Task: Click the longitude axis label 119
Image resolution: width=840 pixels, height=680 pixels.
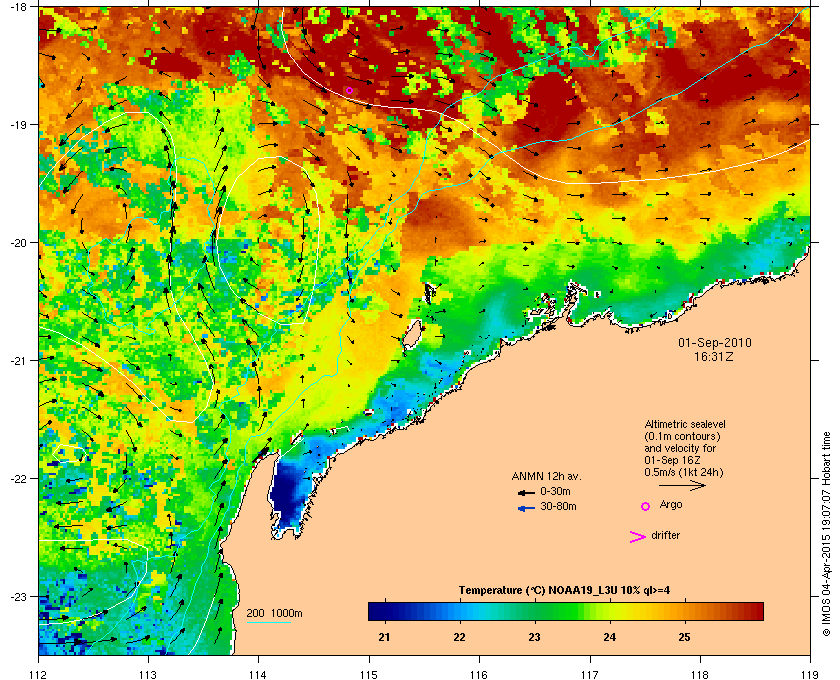Action: (x=810, y=675)
